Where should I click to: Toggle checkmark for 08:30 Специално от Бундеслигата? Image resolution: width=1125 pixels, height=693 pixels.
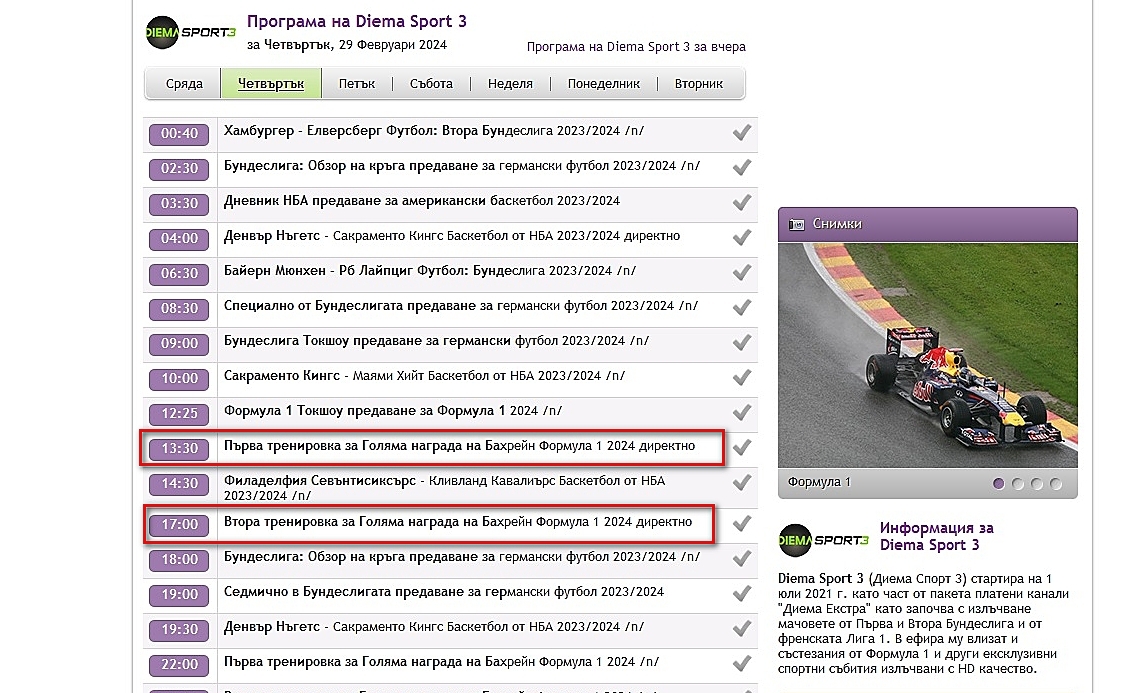(x=742, y=308)
